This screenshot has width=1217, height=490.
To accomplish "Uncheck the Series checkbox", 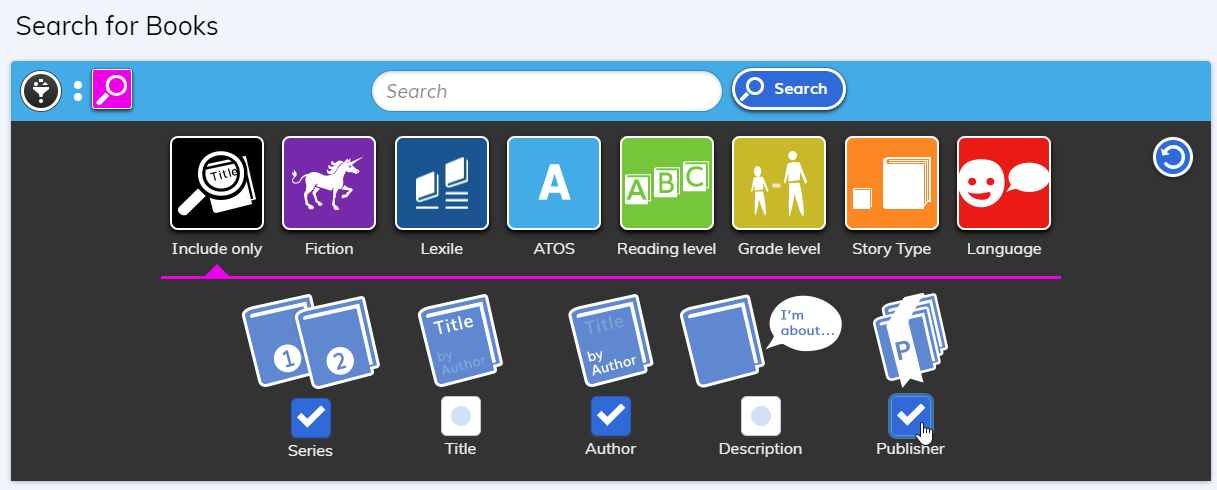I will click(311, 417).
